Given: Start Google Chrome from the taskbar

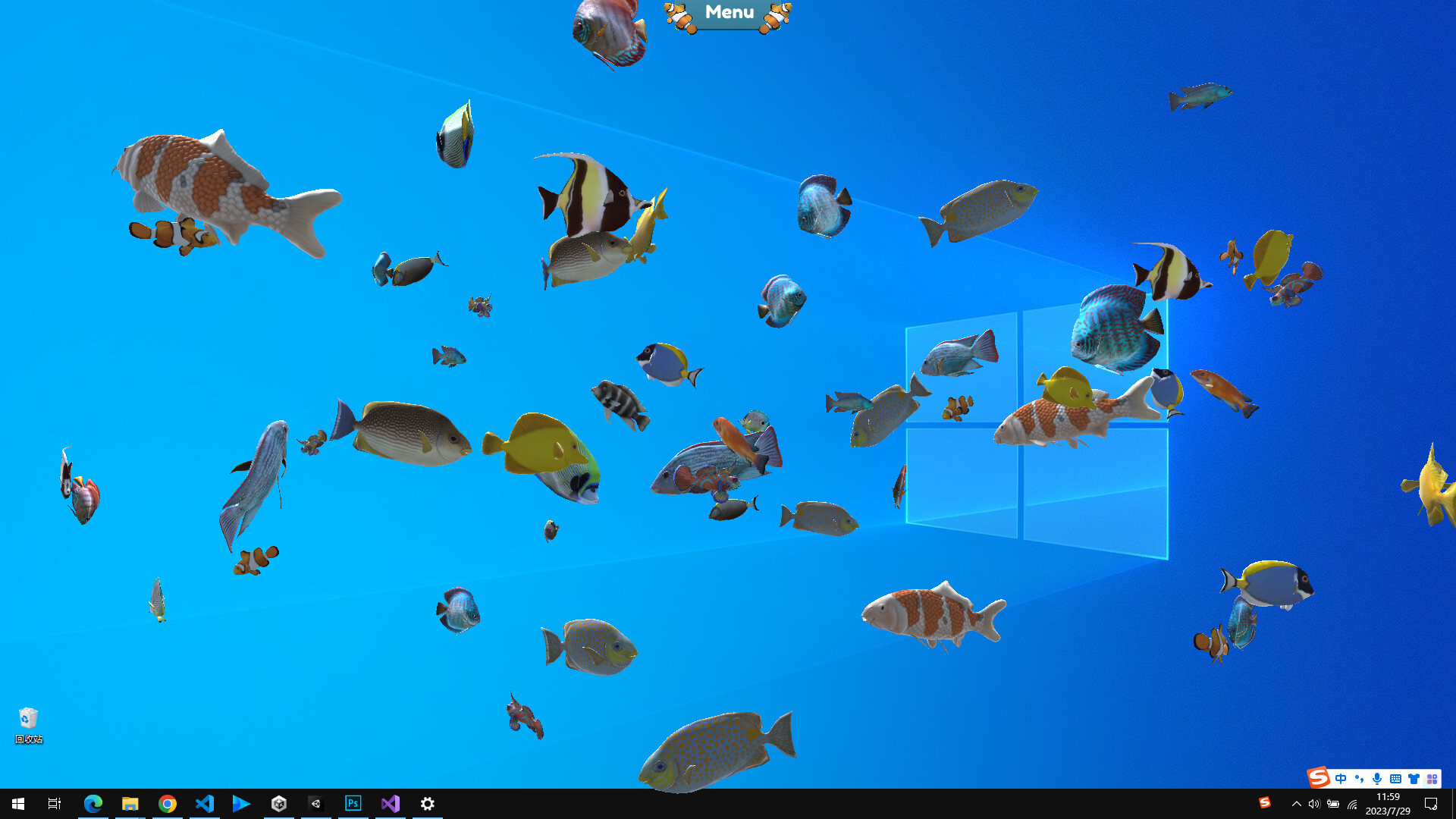Looking at the screenshot, I should pyautogui.click(x=167, y=803).
